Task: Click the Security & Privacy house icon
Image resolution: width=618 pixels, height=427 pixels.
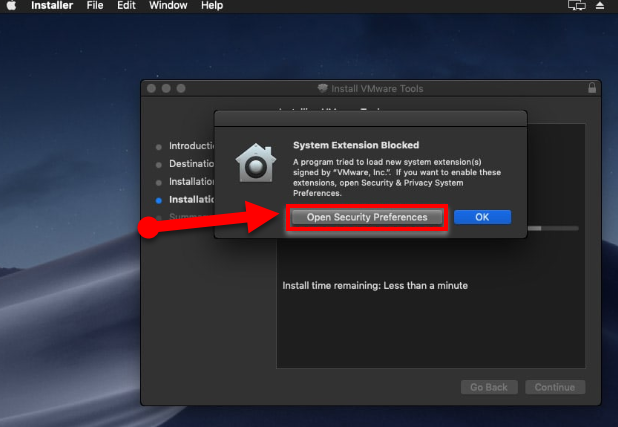Action: [256, 163]
